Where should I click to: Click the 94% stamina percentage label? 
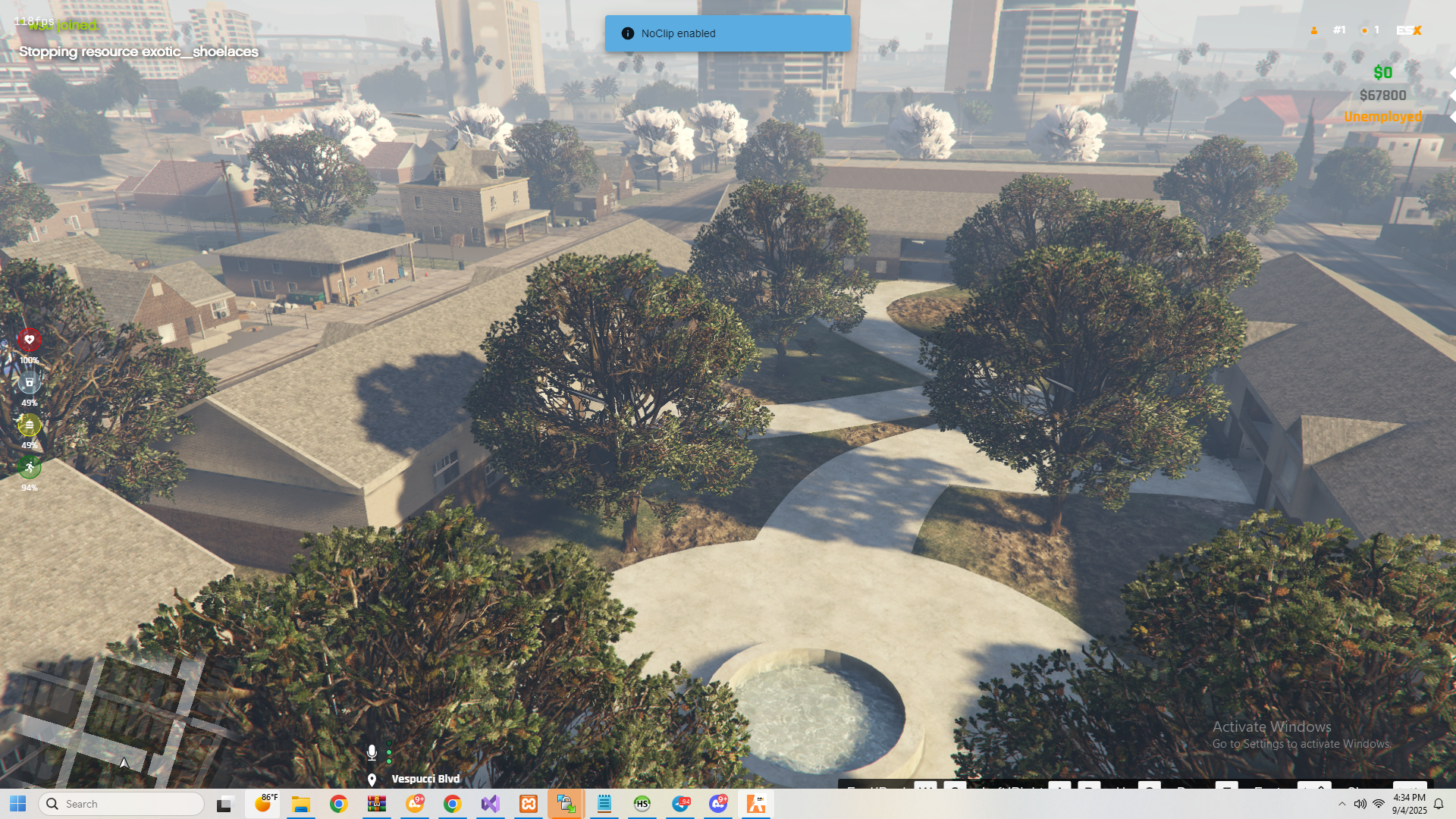29,488
